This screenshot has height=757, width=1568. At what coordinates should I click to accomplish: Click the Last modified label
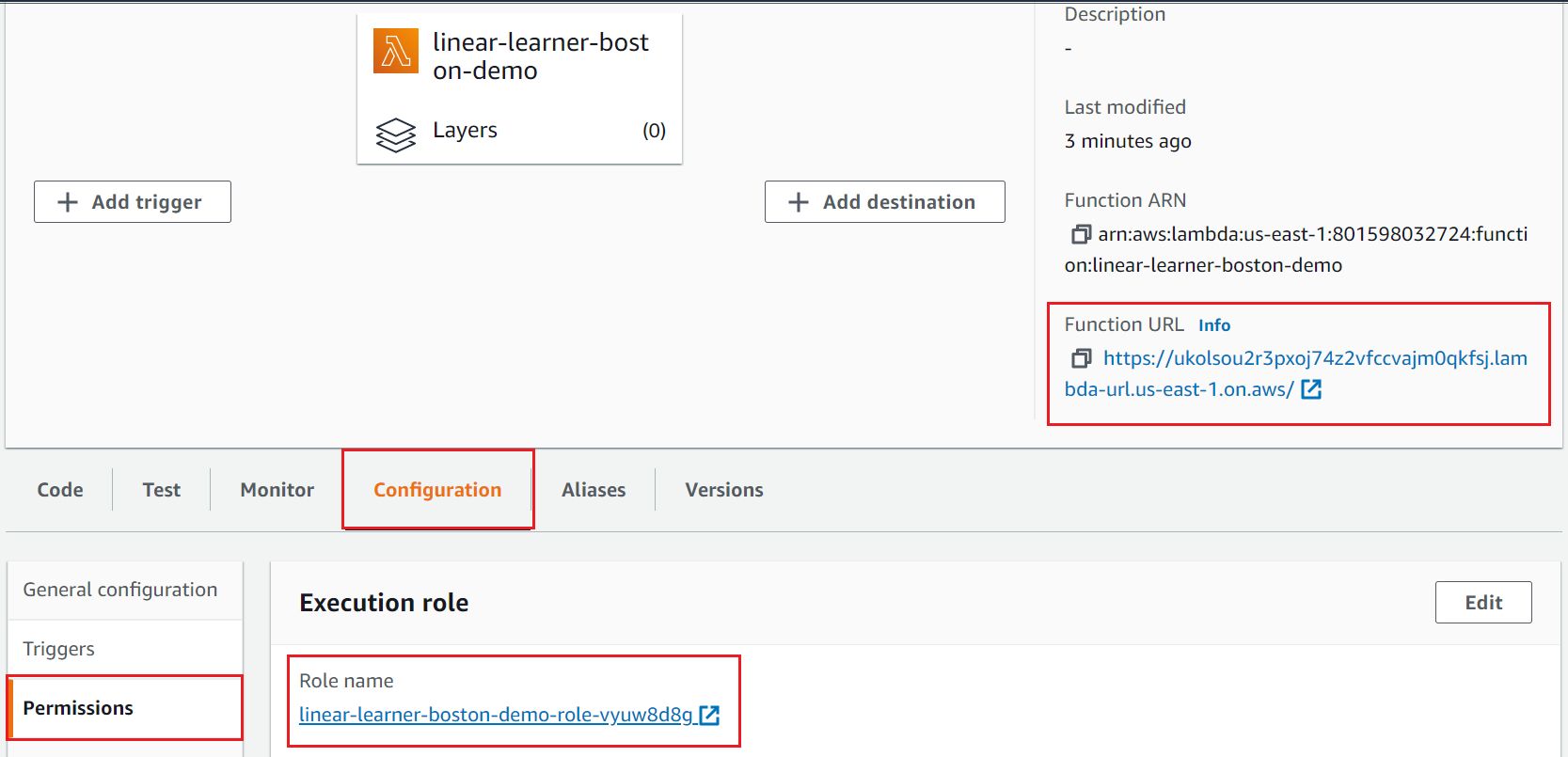tap(1125, 107)
